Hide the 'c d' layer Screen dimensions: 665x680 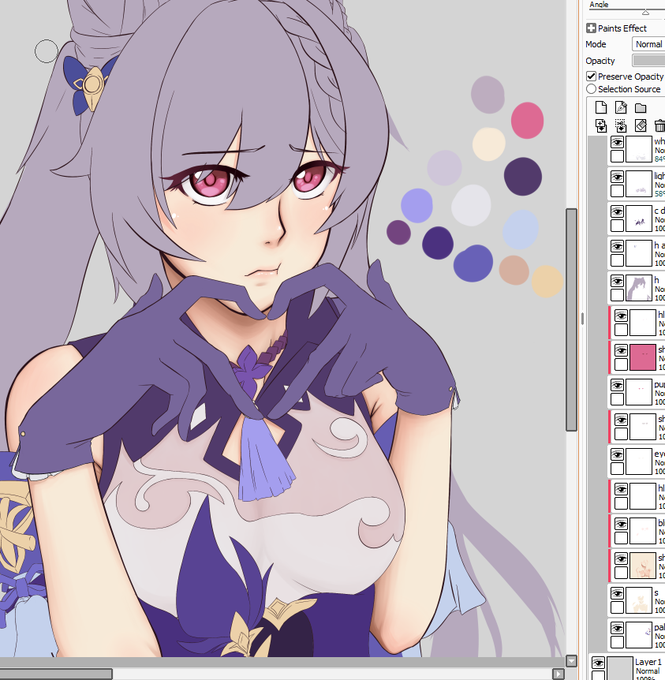[x=617, y=212]
